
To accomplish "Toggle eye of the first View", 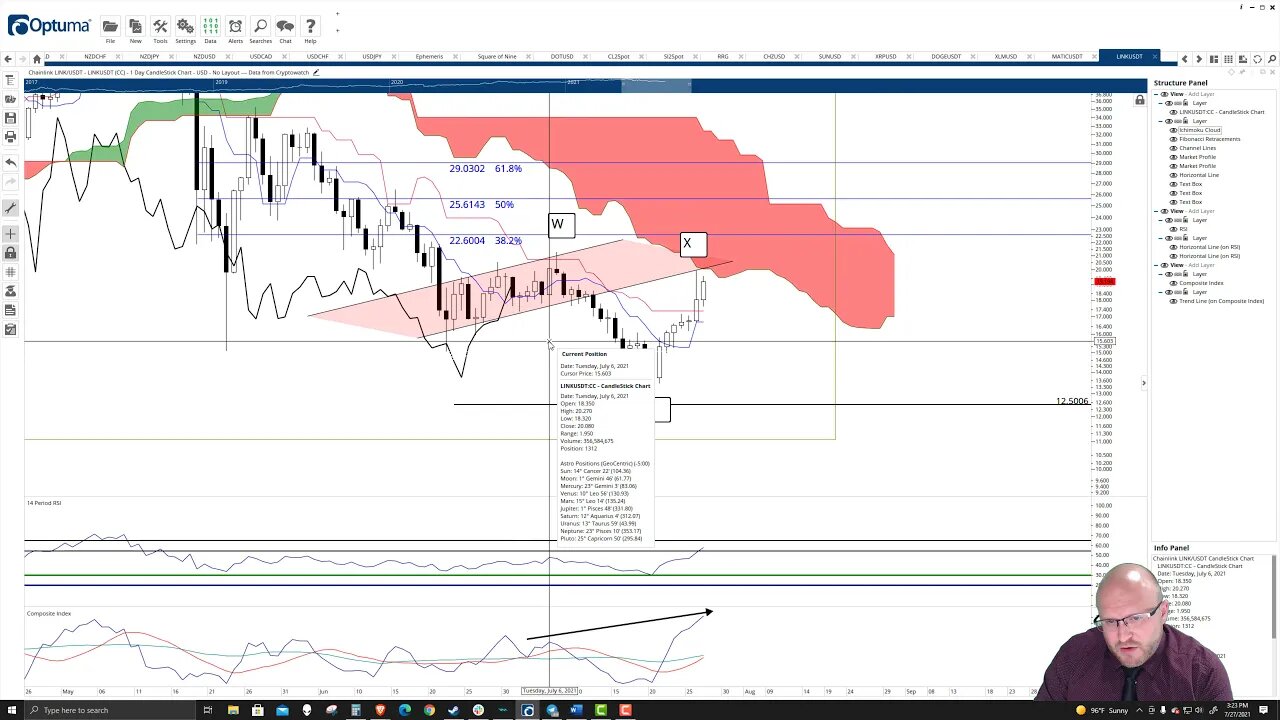I will pos(1163,94).
